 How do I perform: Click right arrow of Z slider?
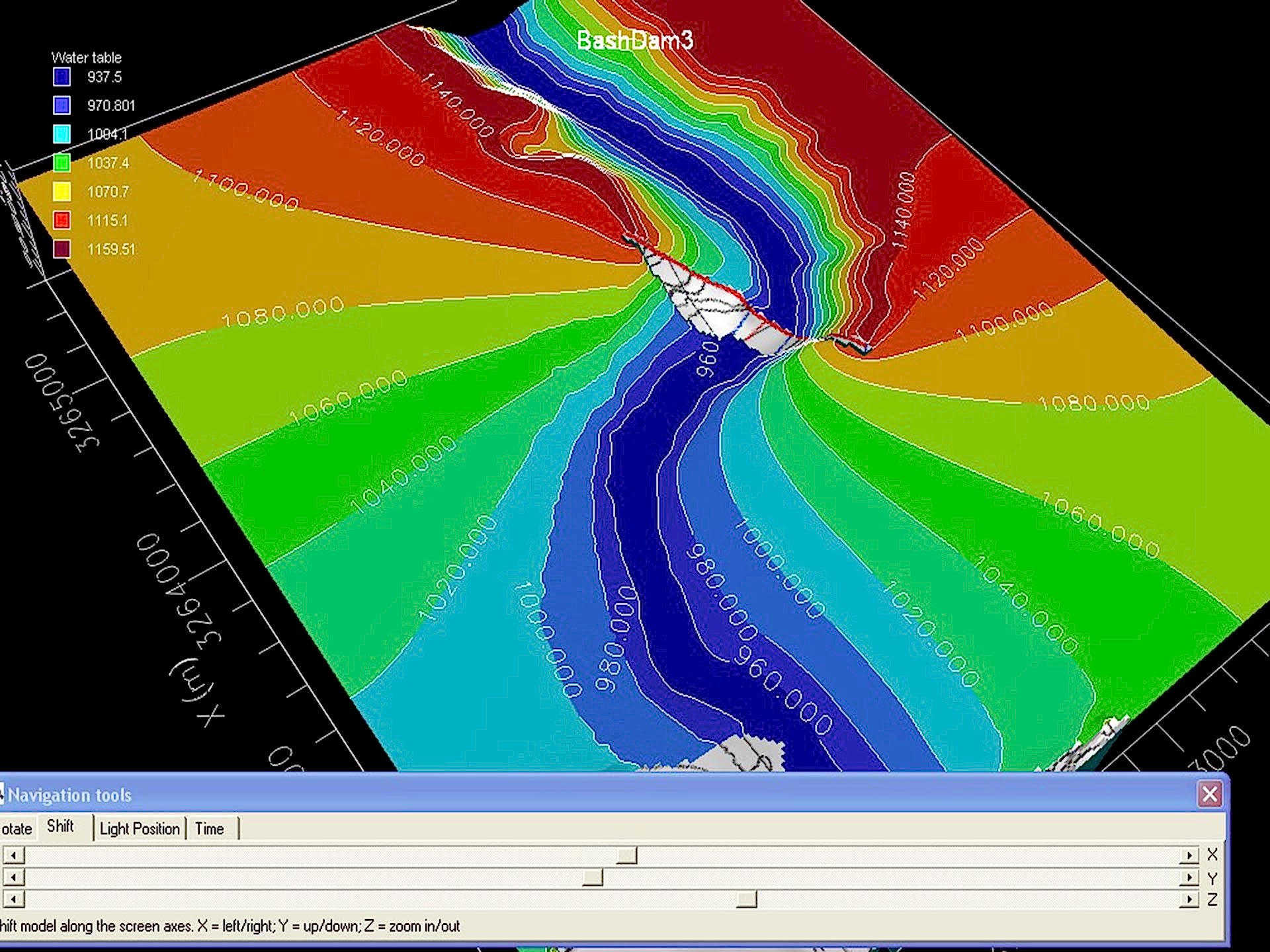point(1189,899)
